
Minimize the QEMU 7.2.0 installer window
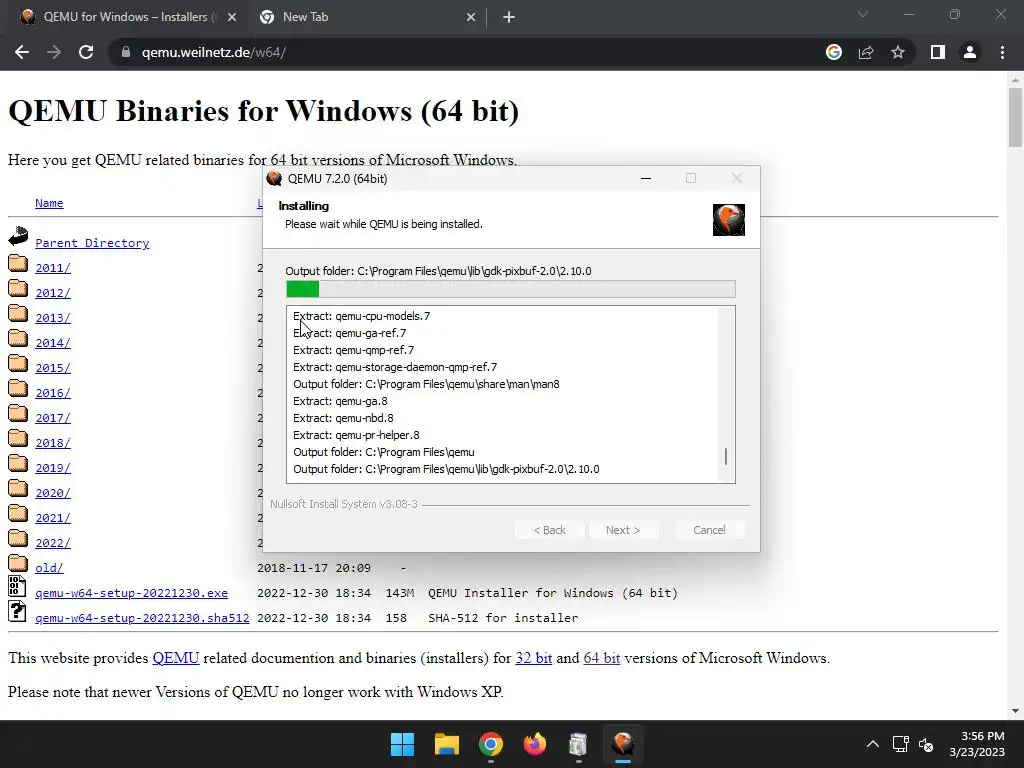(646, 178)
